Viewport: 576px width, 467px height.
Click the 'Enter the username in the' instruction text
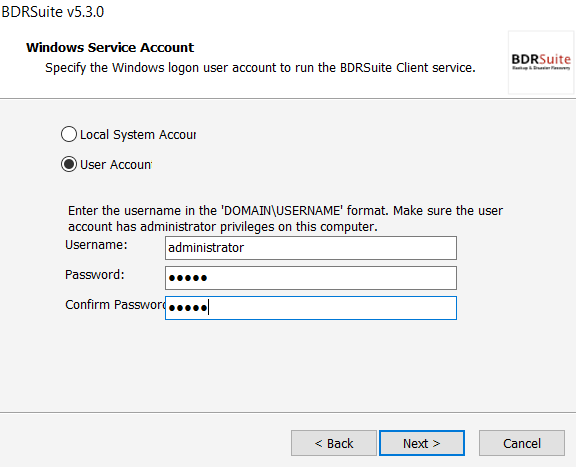(285, 219)
